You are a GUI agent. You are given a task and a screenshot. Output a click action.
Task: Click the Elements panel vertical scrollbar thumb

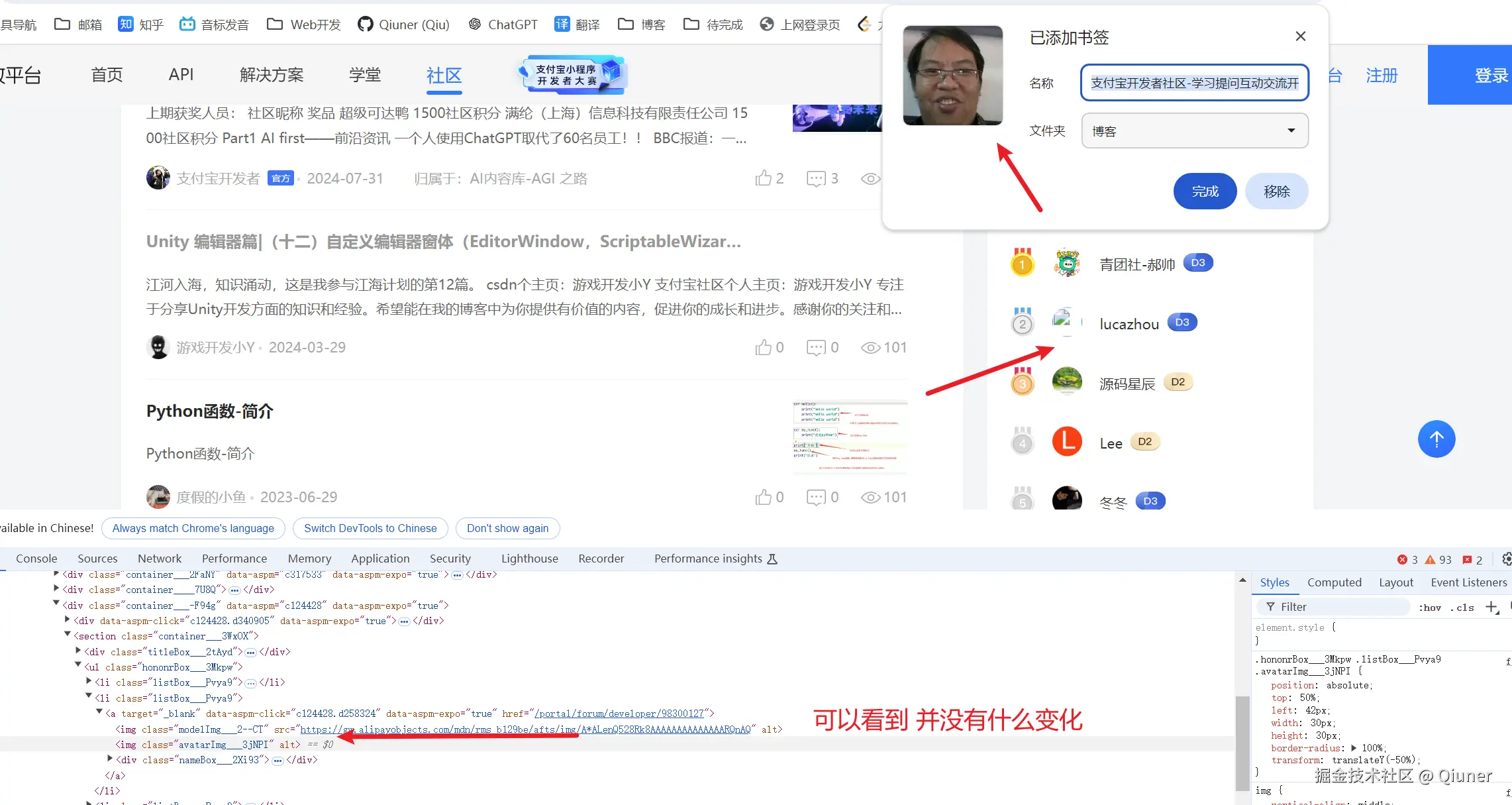click(x=1242, y=742)
